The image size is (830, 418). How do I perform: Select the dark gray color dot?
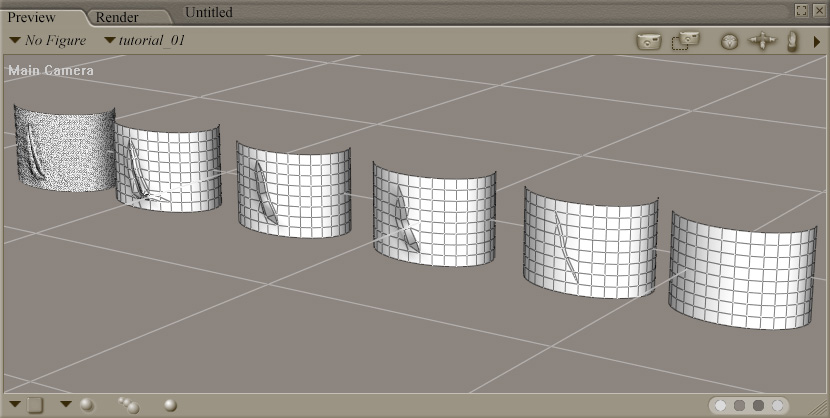[759, 406]
